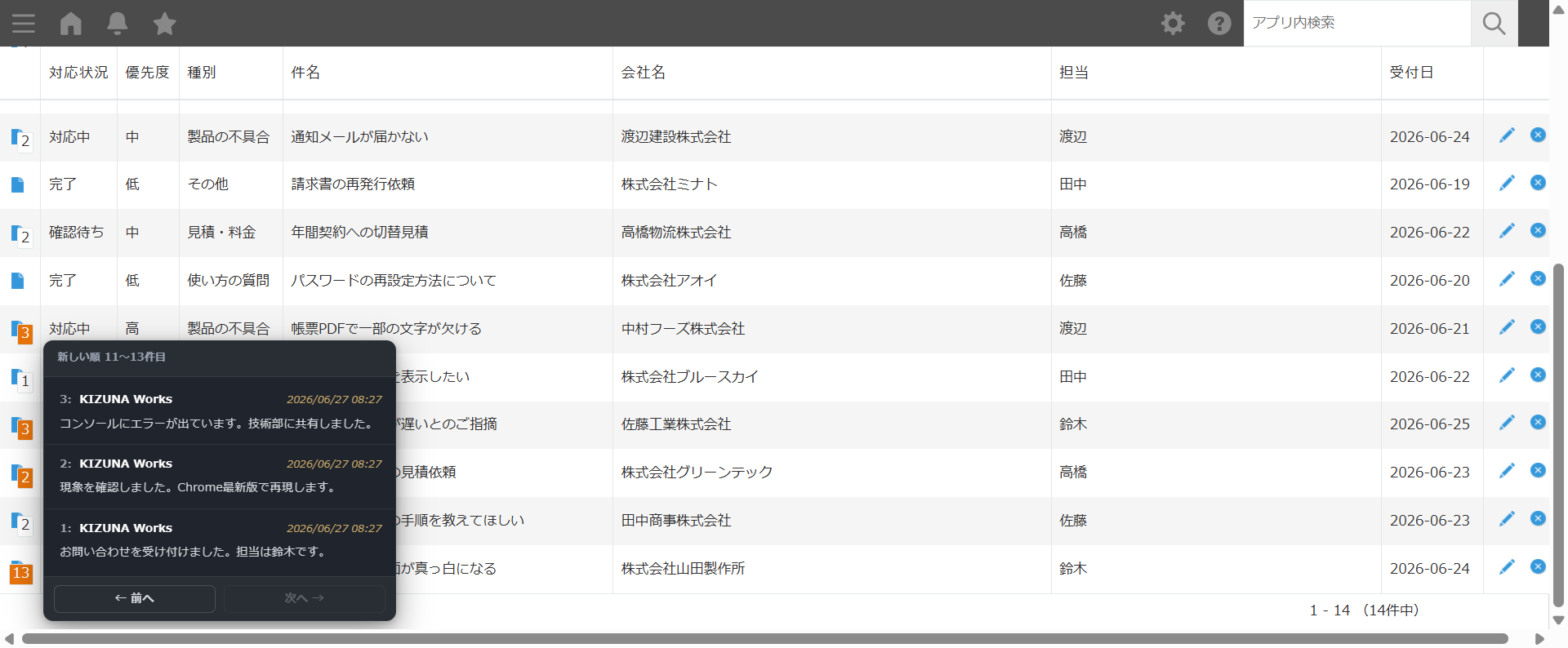Sort by 対応状況 column header

78,73
